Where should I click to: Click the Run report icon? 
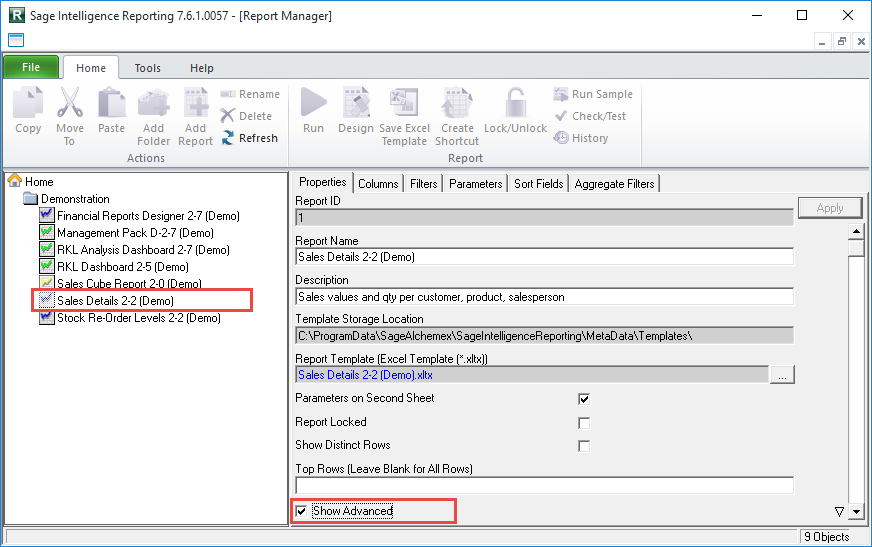pos(313,105)
